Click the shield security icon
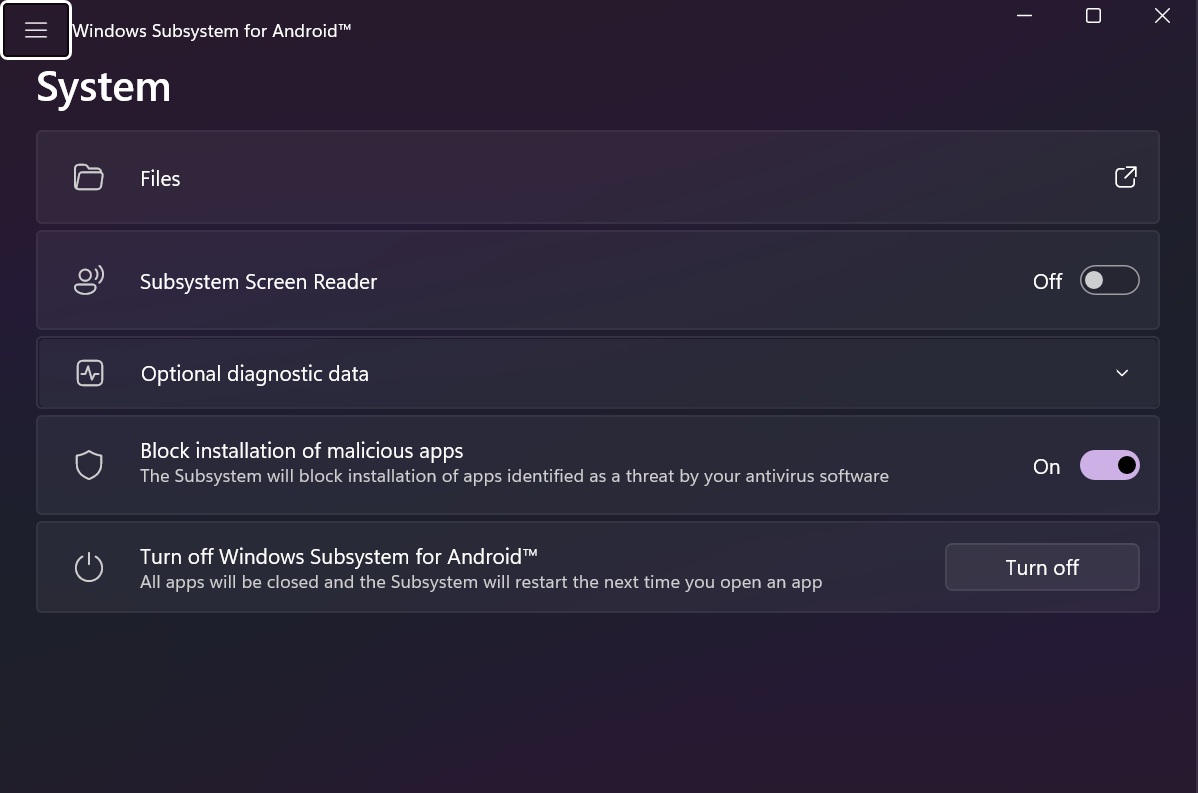1198x793 pixels. (89, 465)
